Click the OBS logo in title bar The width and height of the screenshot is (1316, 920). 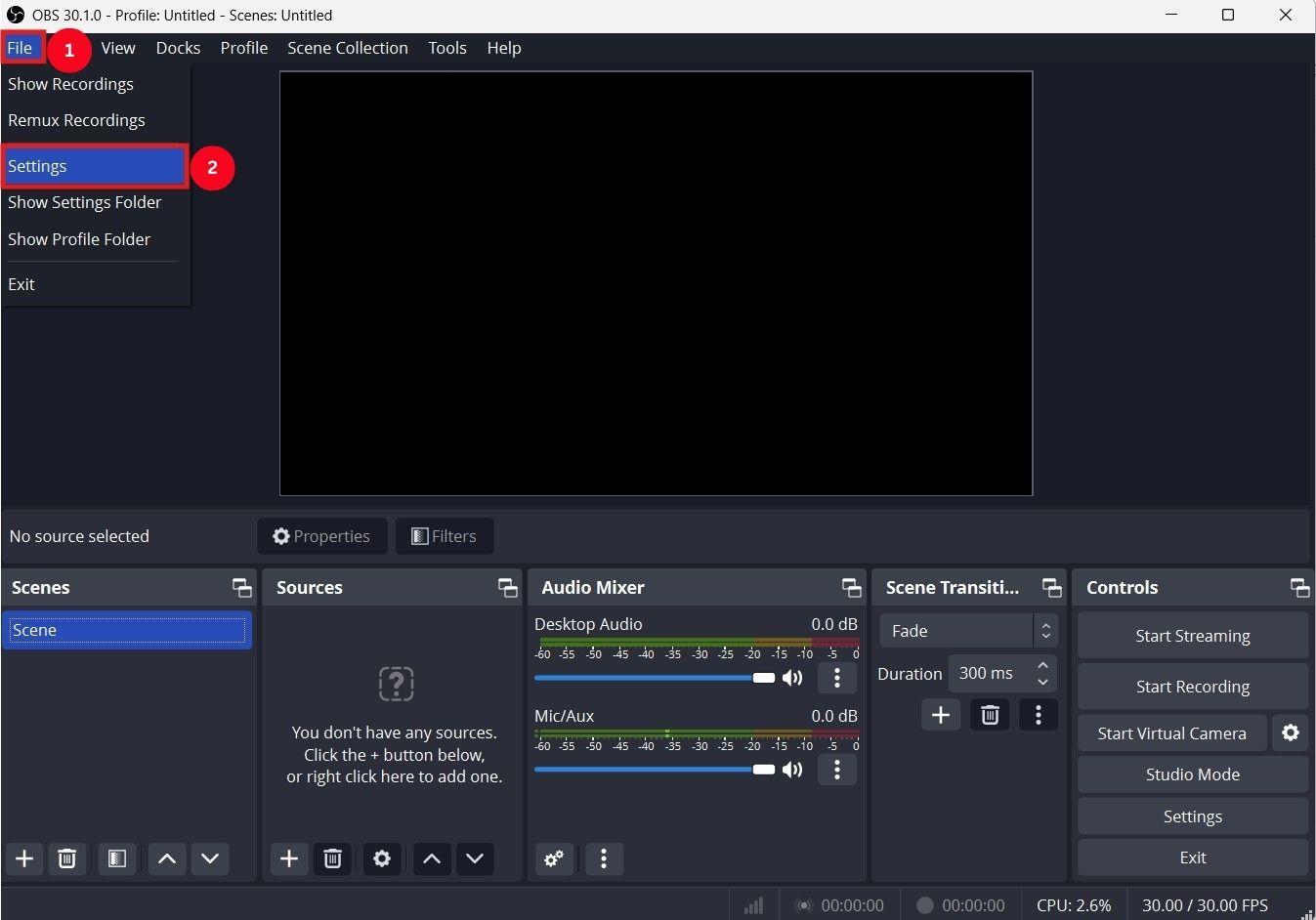click(x=16, y=15)
